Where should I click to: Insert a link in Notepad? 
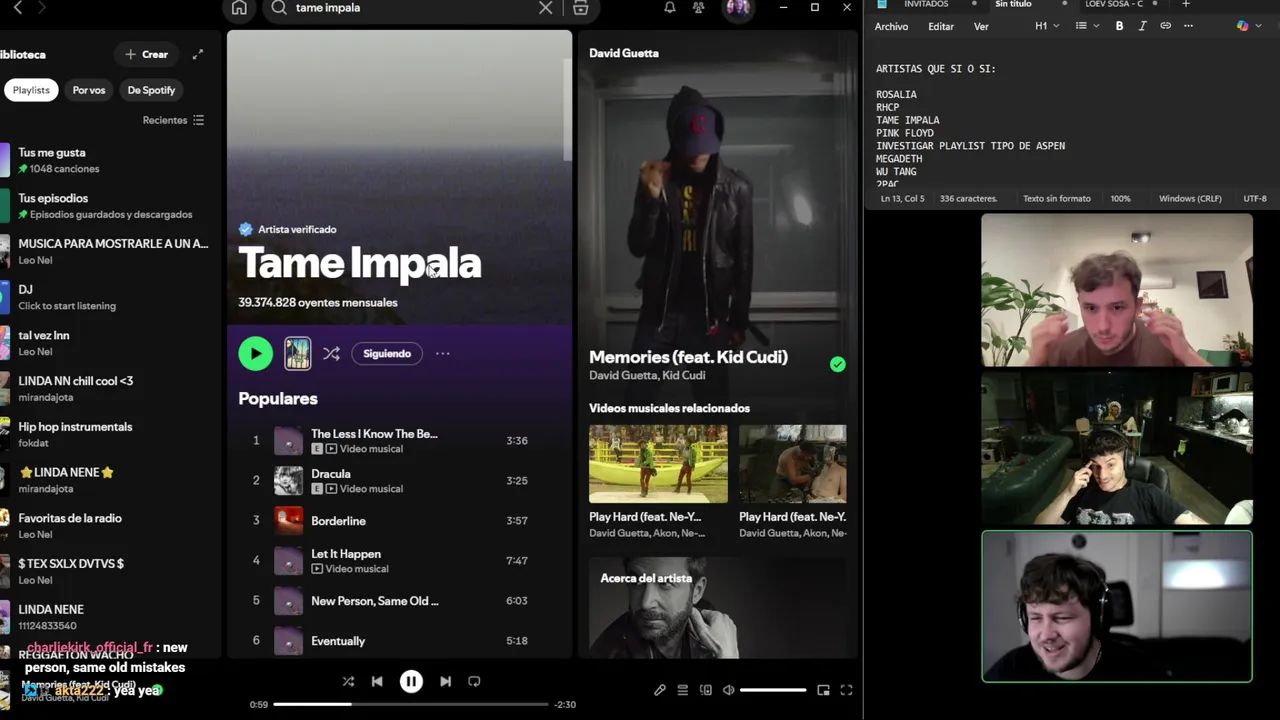coord(1165,26)
